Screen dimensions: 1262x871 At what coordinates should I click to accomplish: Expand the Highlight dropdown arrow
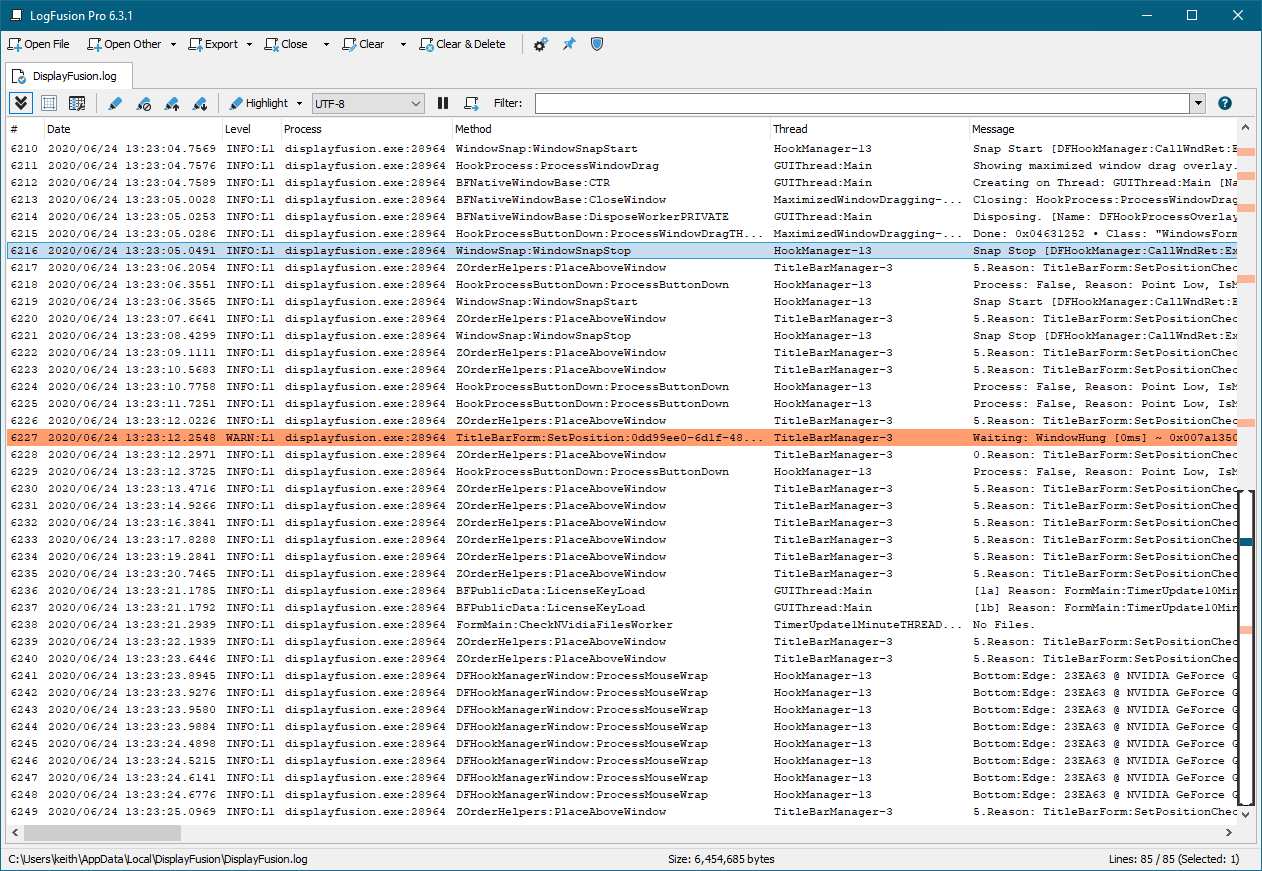(x=299, y=103)
